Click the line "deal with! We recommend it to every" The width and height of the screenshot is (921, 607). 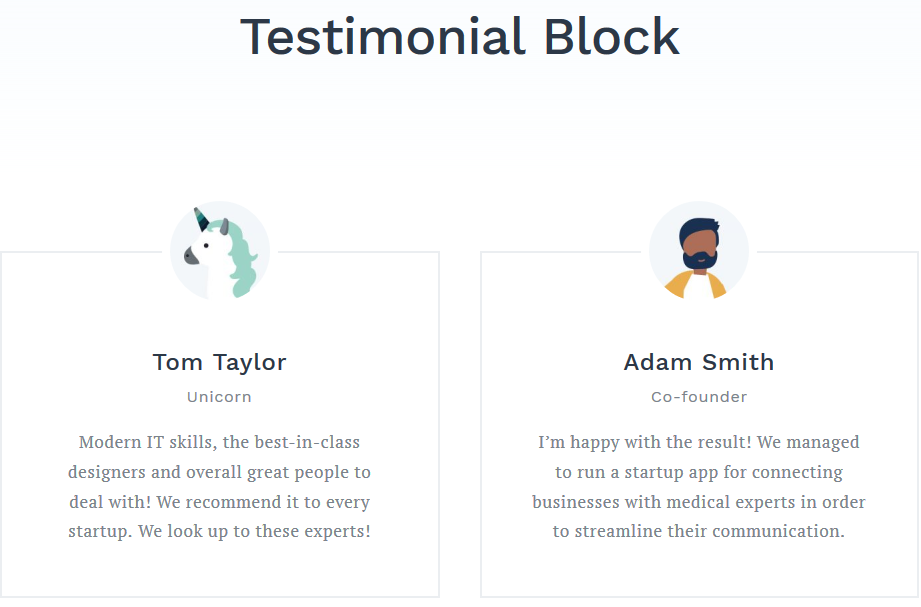(x=219, y=502)
